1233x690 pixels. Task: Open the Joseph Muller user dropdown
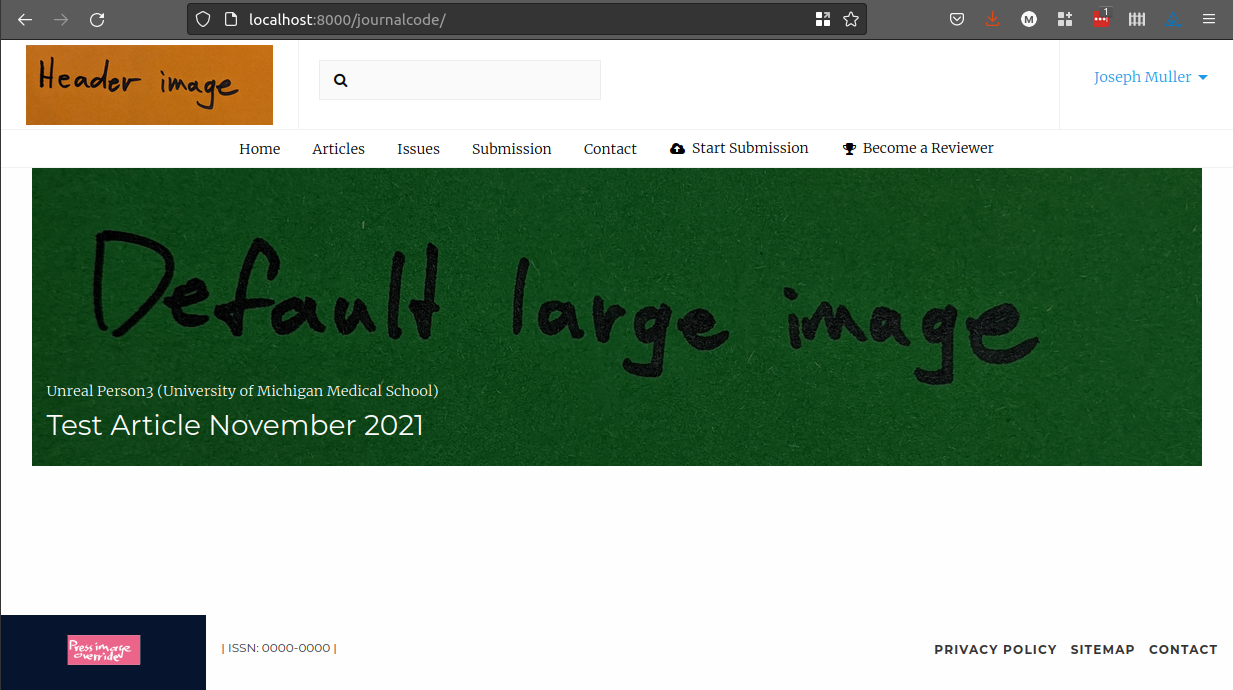1150,77
